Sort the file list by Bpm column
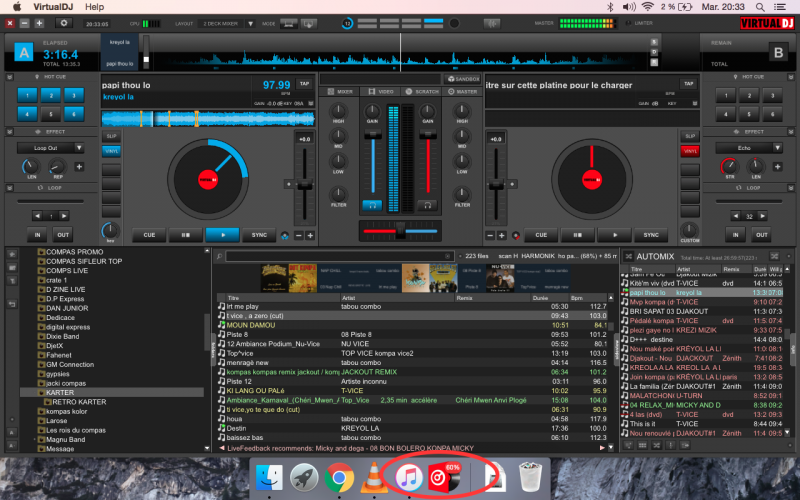 pos(588,297)
